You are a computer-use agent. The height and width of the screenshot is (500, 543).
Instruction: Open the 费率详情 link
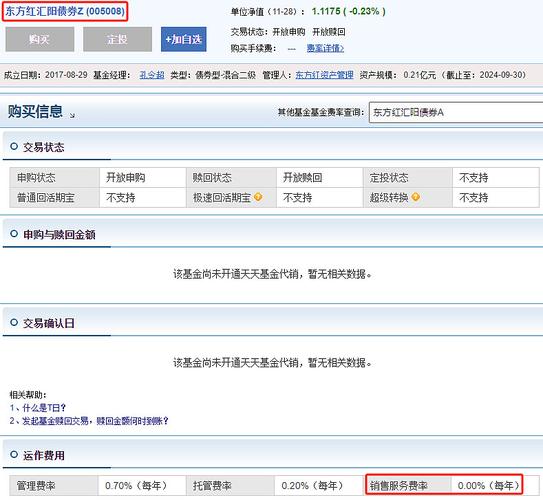click(x=325, y=48)
